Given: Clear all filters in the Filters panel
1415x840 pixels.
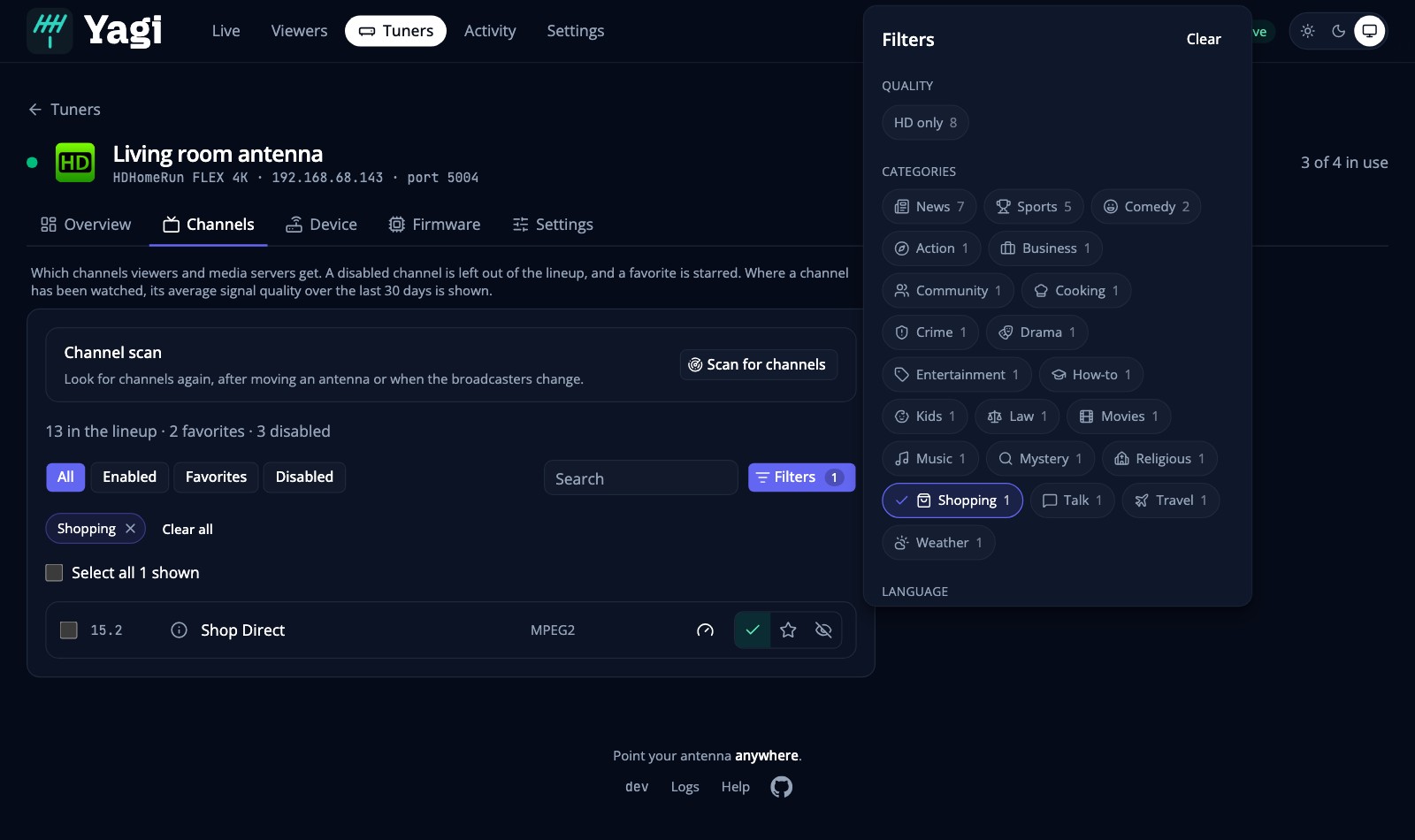Looking at the screenshot, I should point(1204,39).
